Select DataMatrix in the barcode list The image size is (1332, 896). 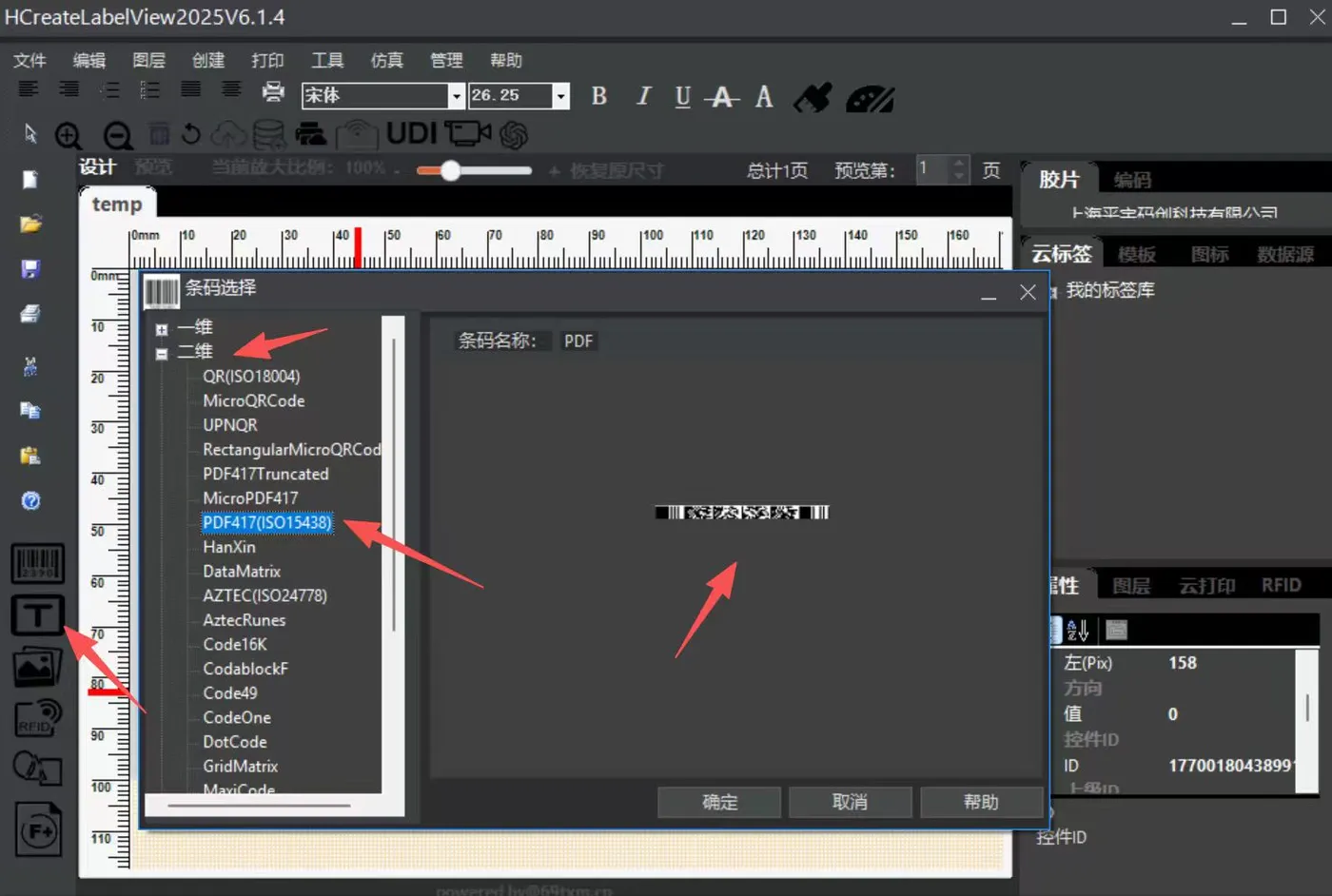coord(242,572)
